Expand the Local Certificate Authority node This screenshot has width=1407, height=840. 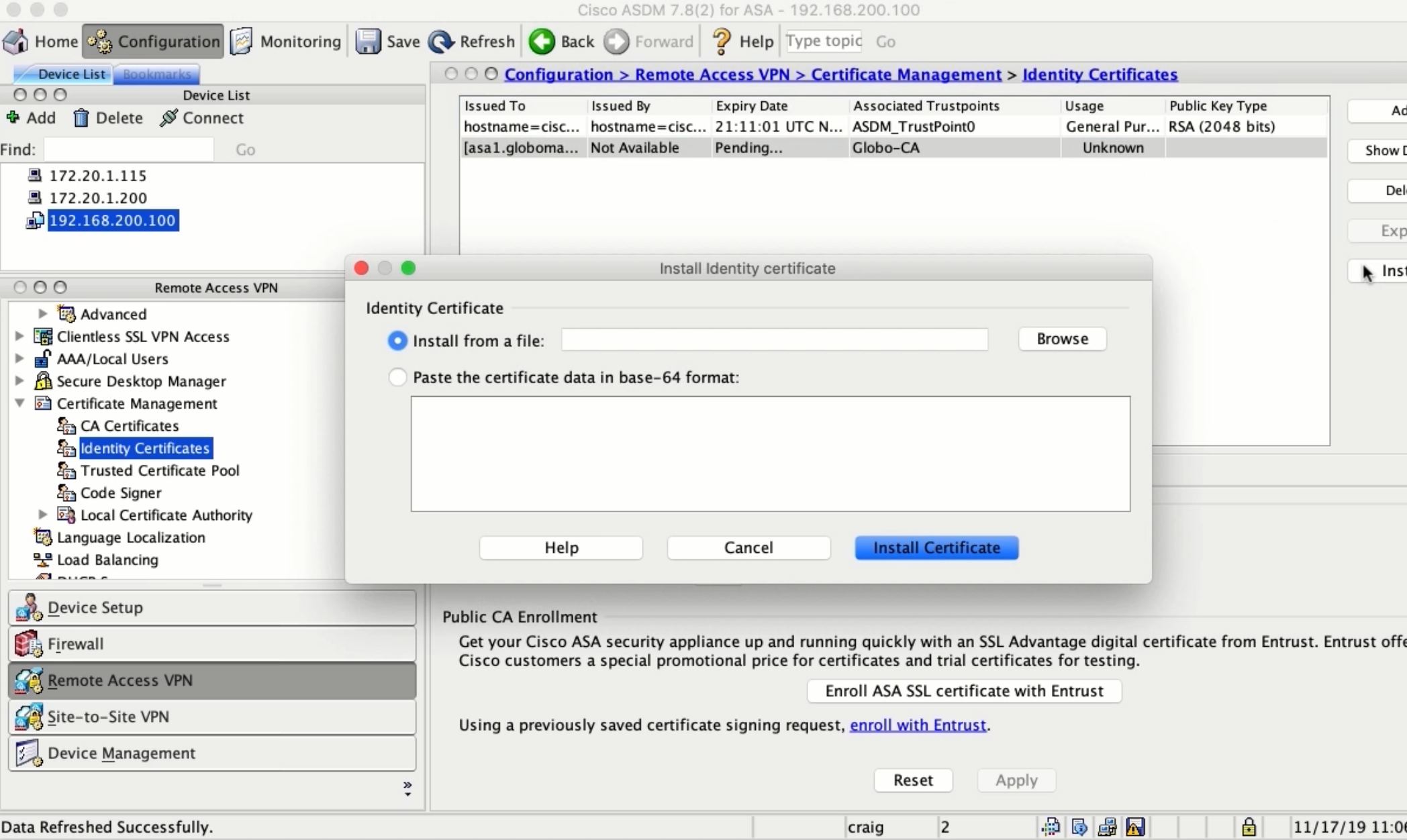tap(43, 515)
